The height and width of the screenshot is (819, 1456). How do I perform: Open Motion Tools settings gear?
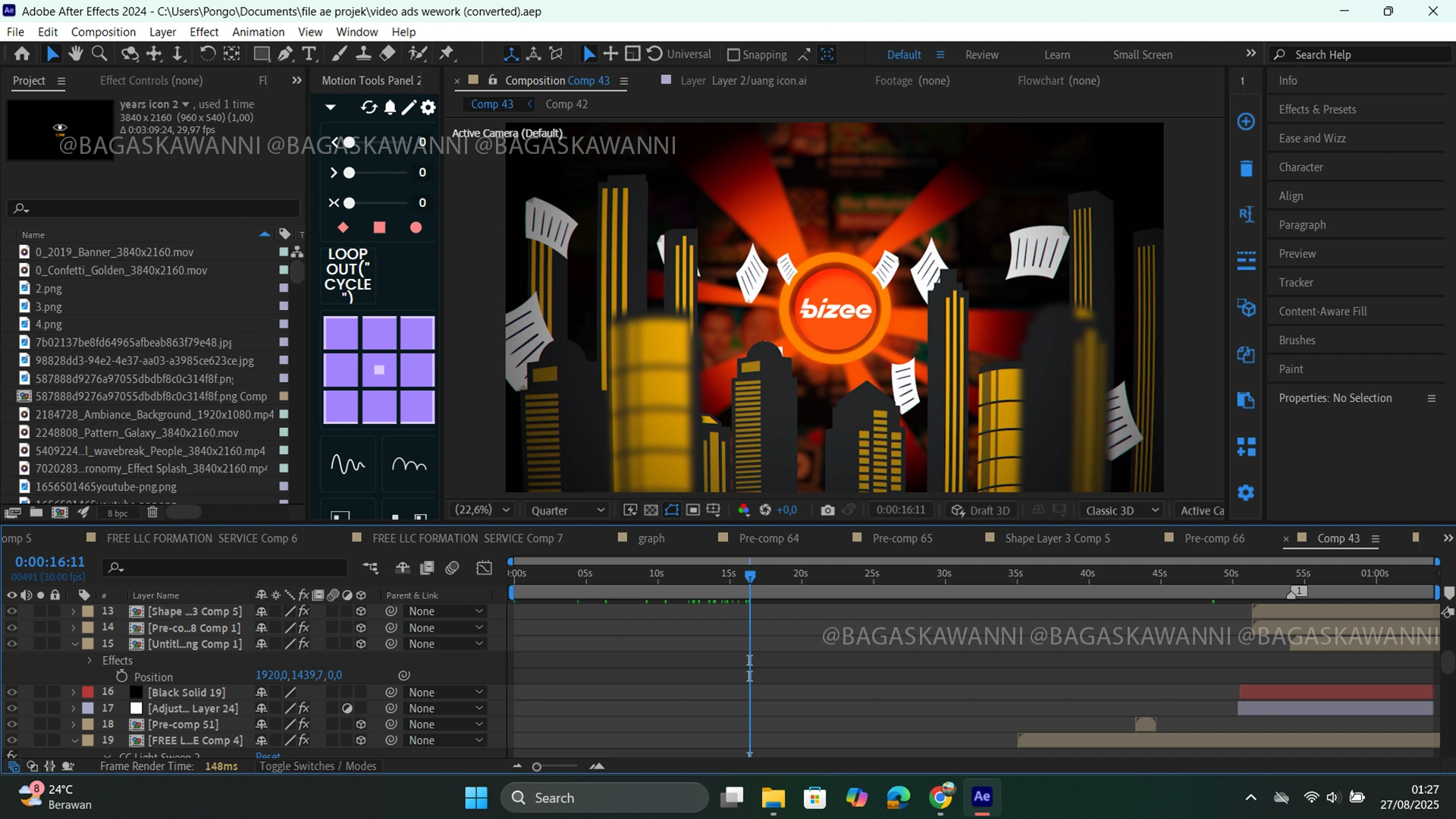point(428,108)
